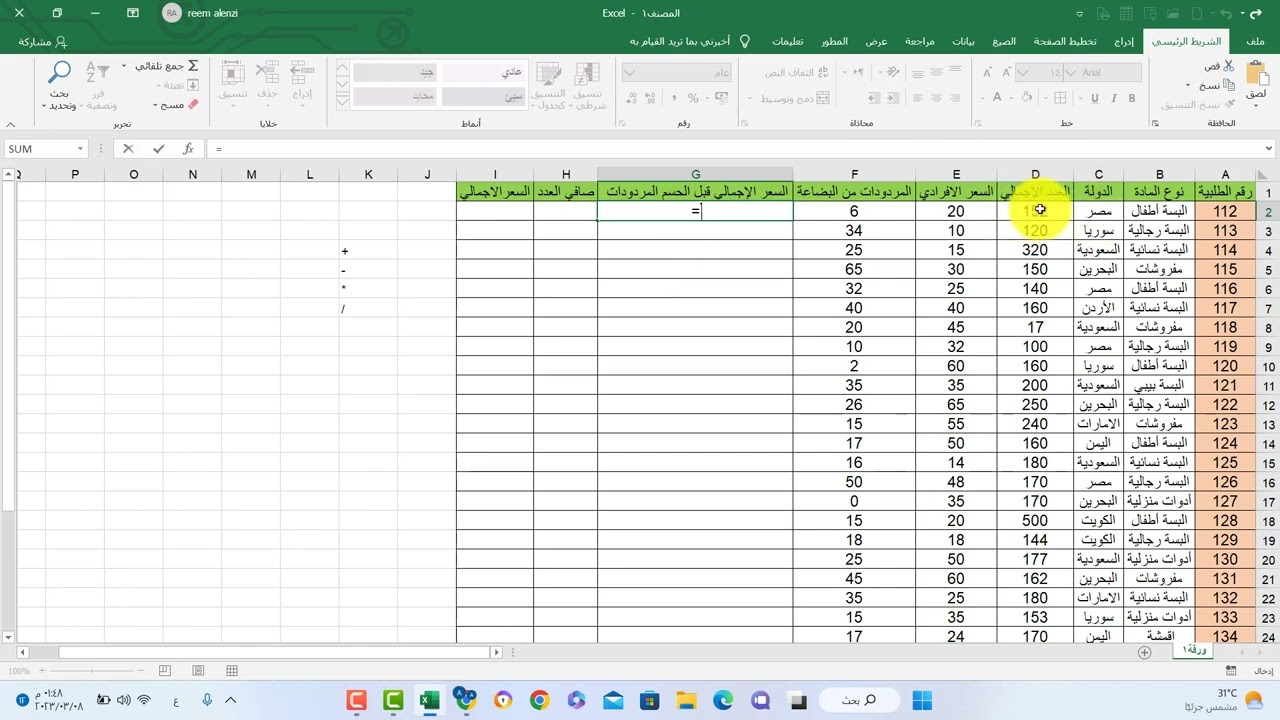
Task: Click the Font Color letter A icon
Action: click(997, 98)
